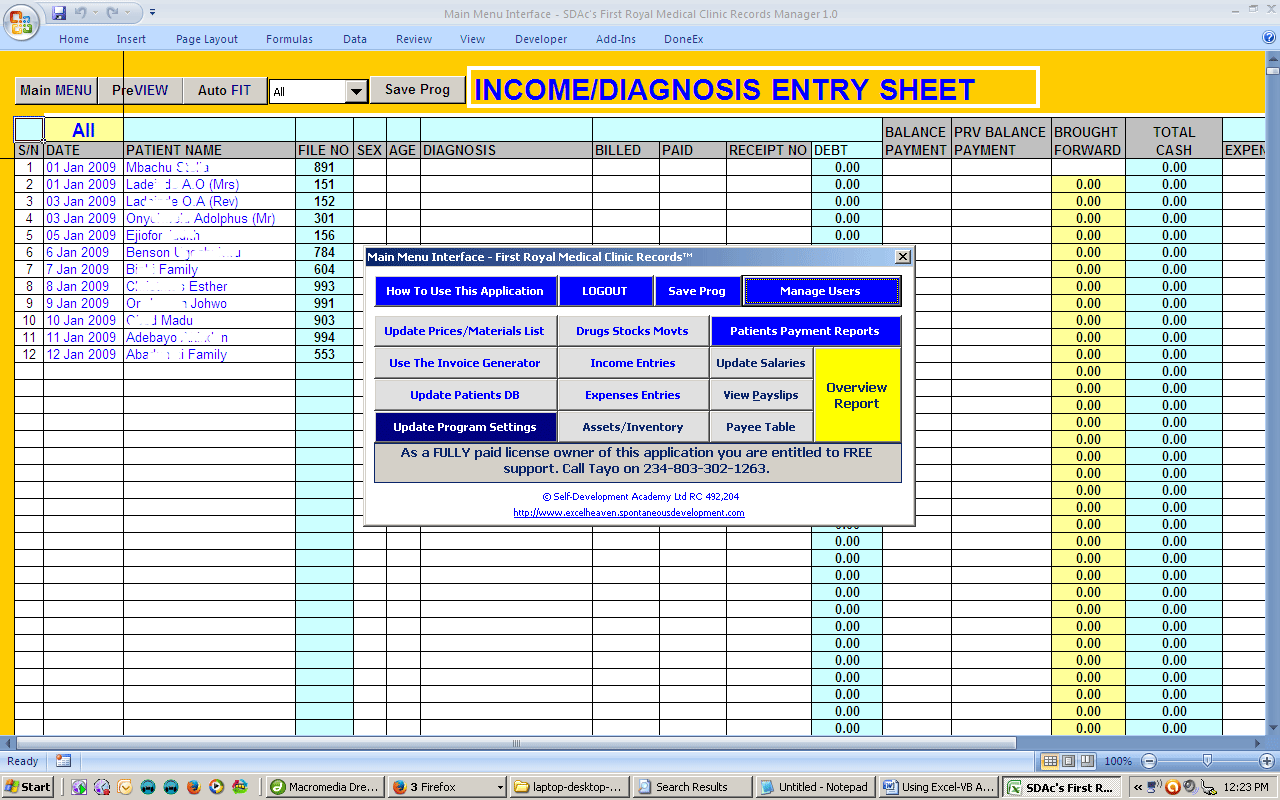
Task: Click the Main MENU sheet button
Action: 56,90
